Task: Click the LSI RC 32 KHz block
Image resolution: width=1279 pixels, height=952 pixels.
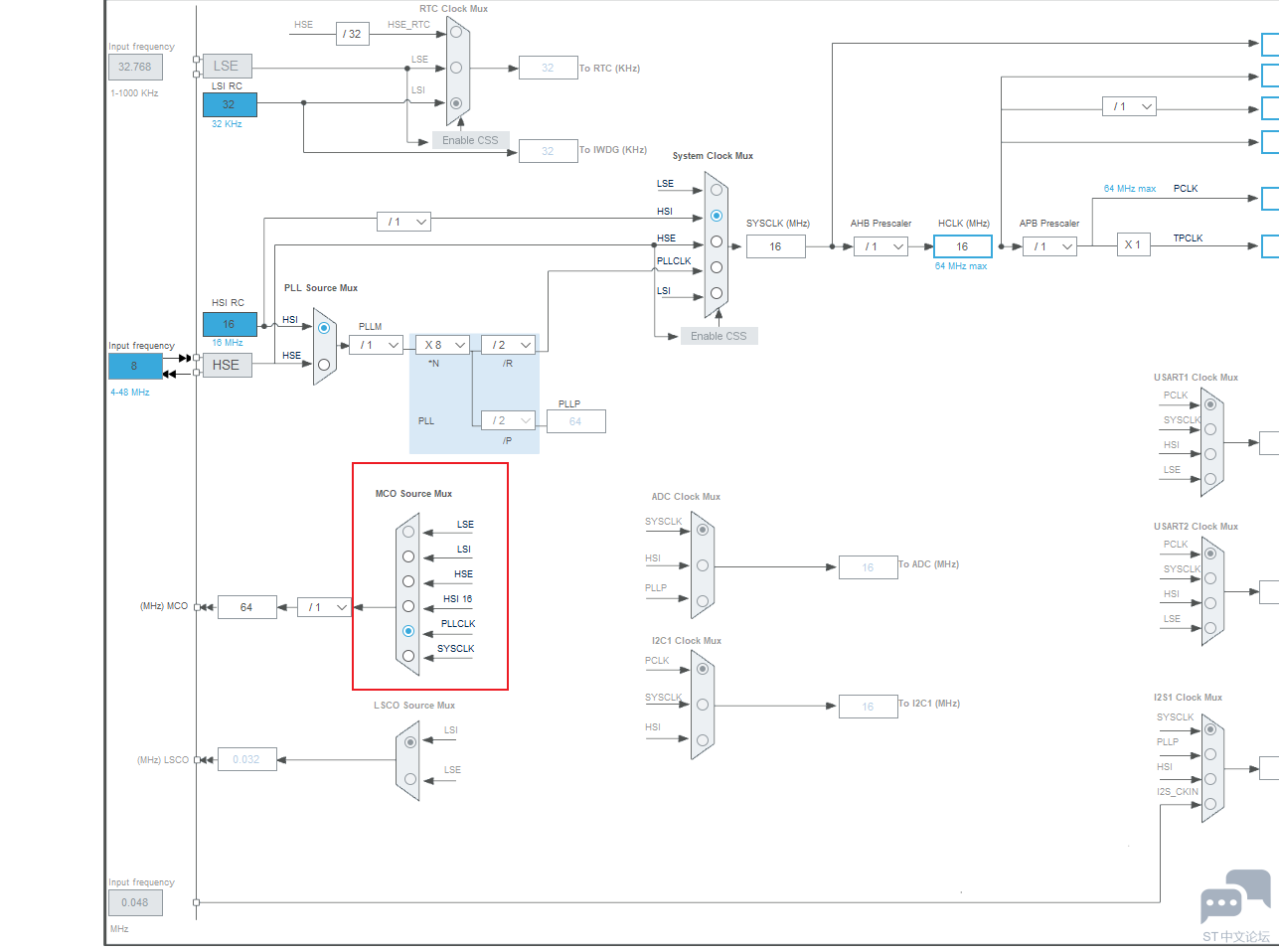Action: [230, 104]
